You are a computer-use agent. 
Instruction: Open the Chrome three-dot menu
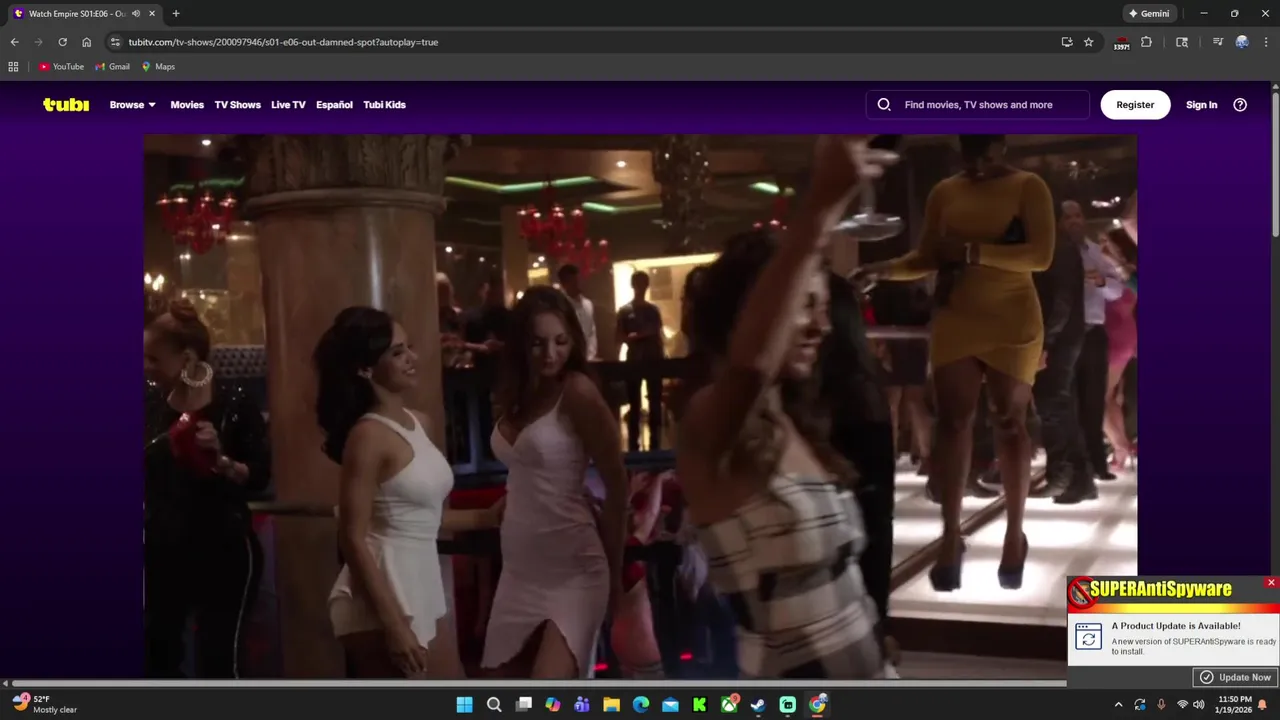point(1266,42)
